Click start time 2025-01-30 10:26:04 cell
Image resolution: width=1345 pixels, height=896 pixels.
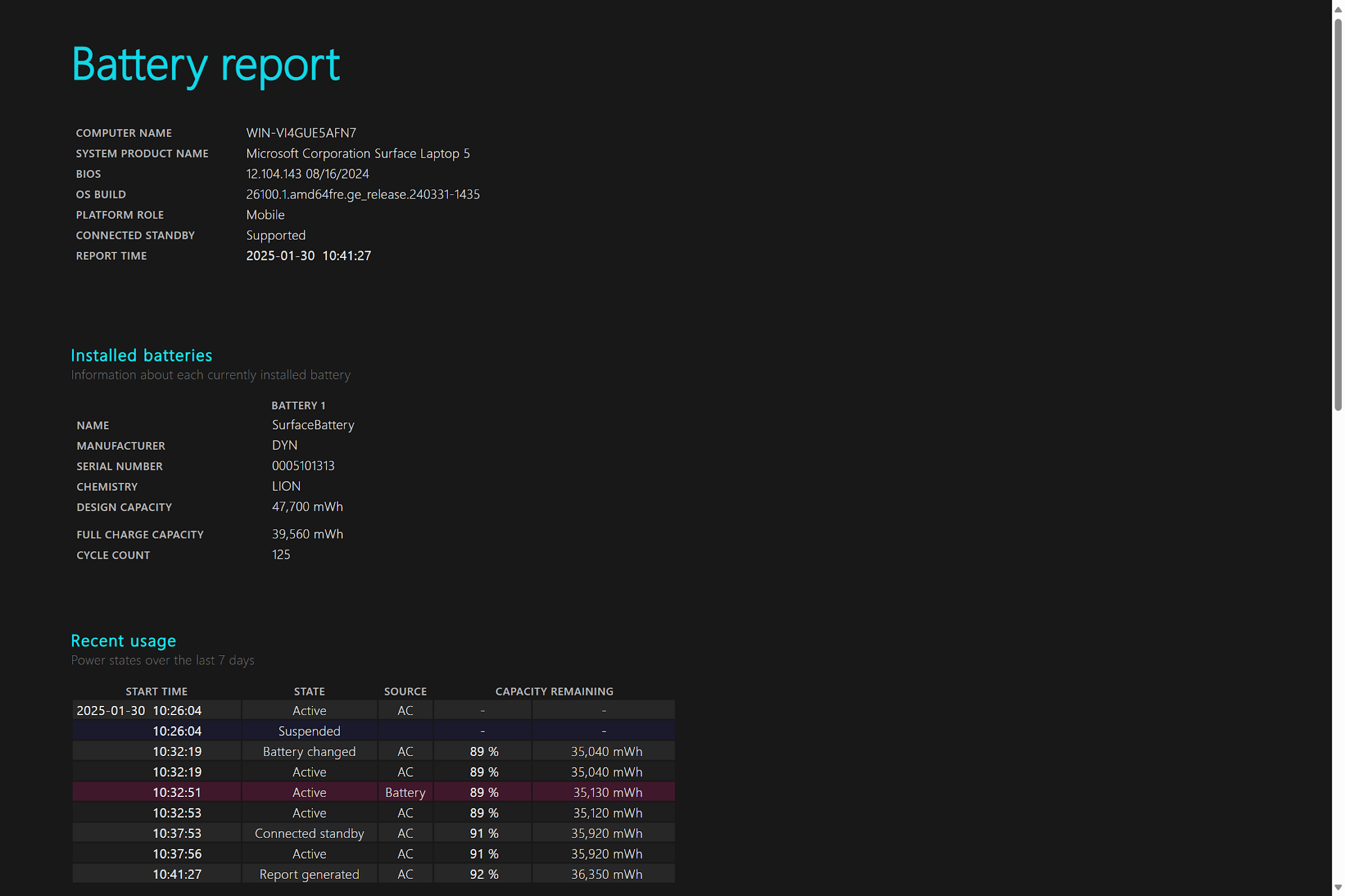tap(157, 710)
